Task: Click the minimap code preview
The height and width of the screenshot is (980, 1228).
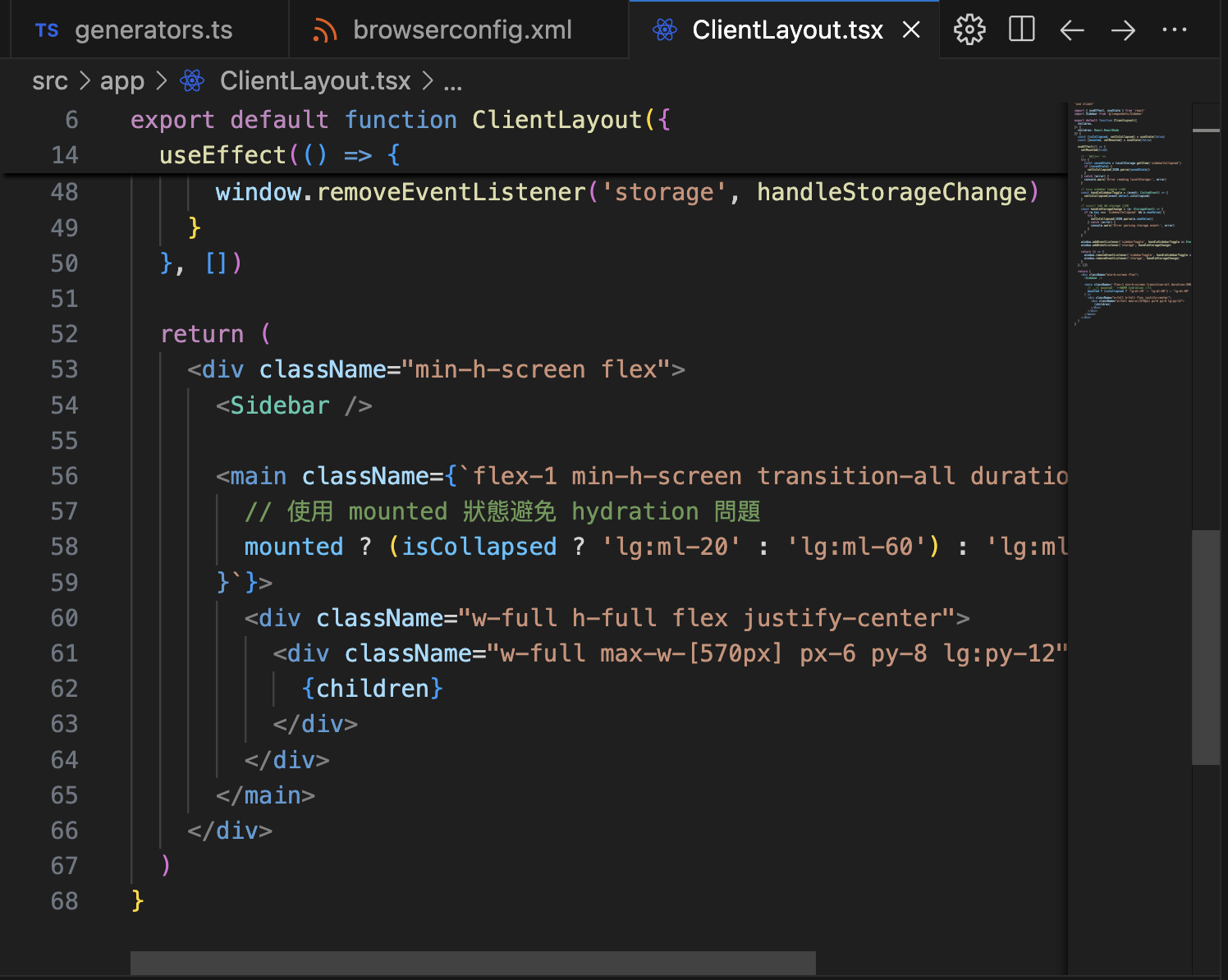Action: (x=1131, y=213)
